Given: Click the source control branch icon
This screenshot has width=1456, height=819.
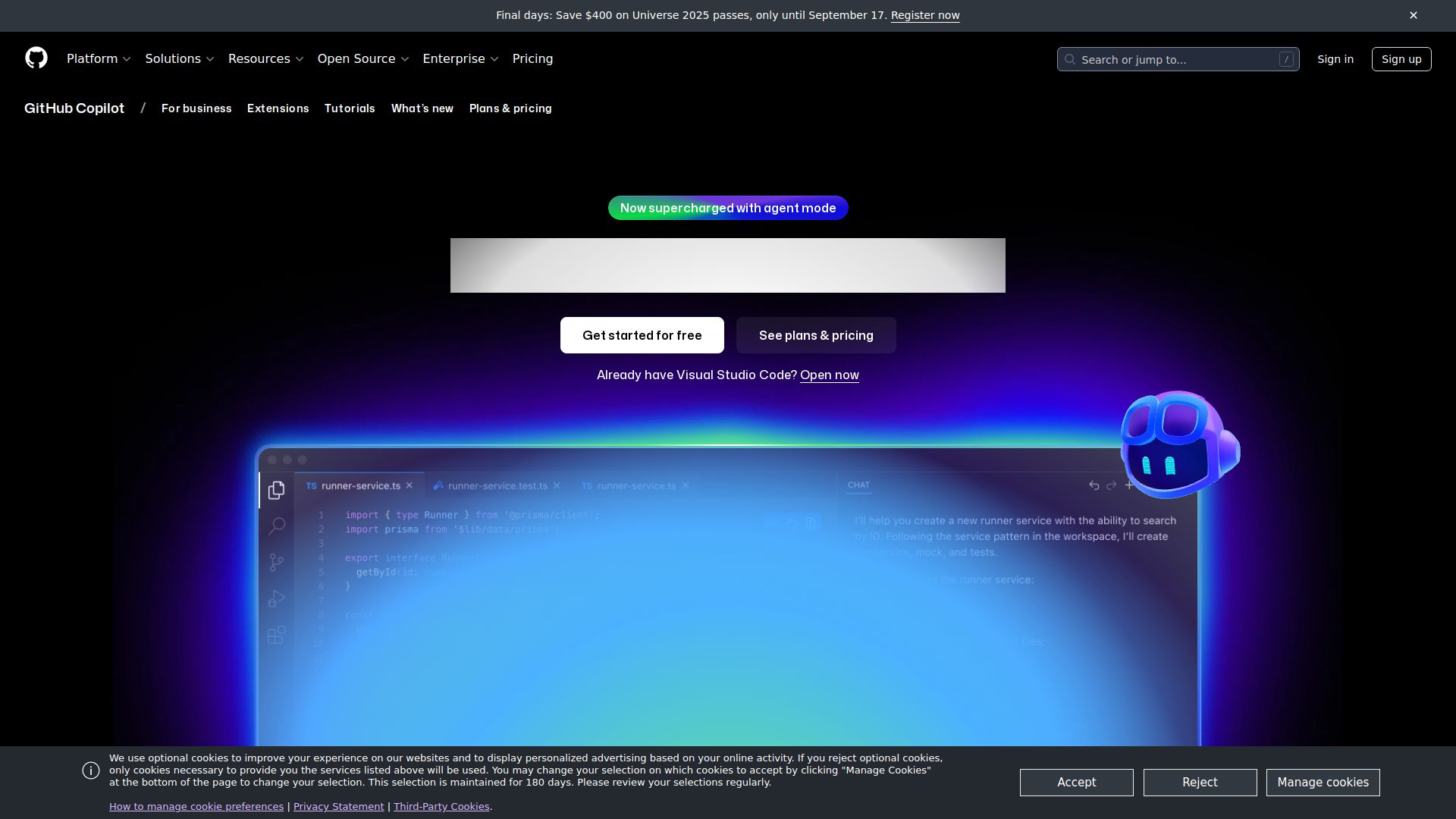Looking at the screenshot, I should tap(277, 562).
